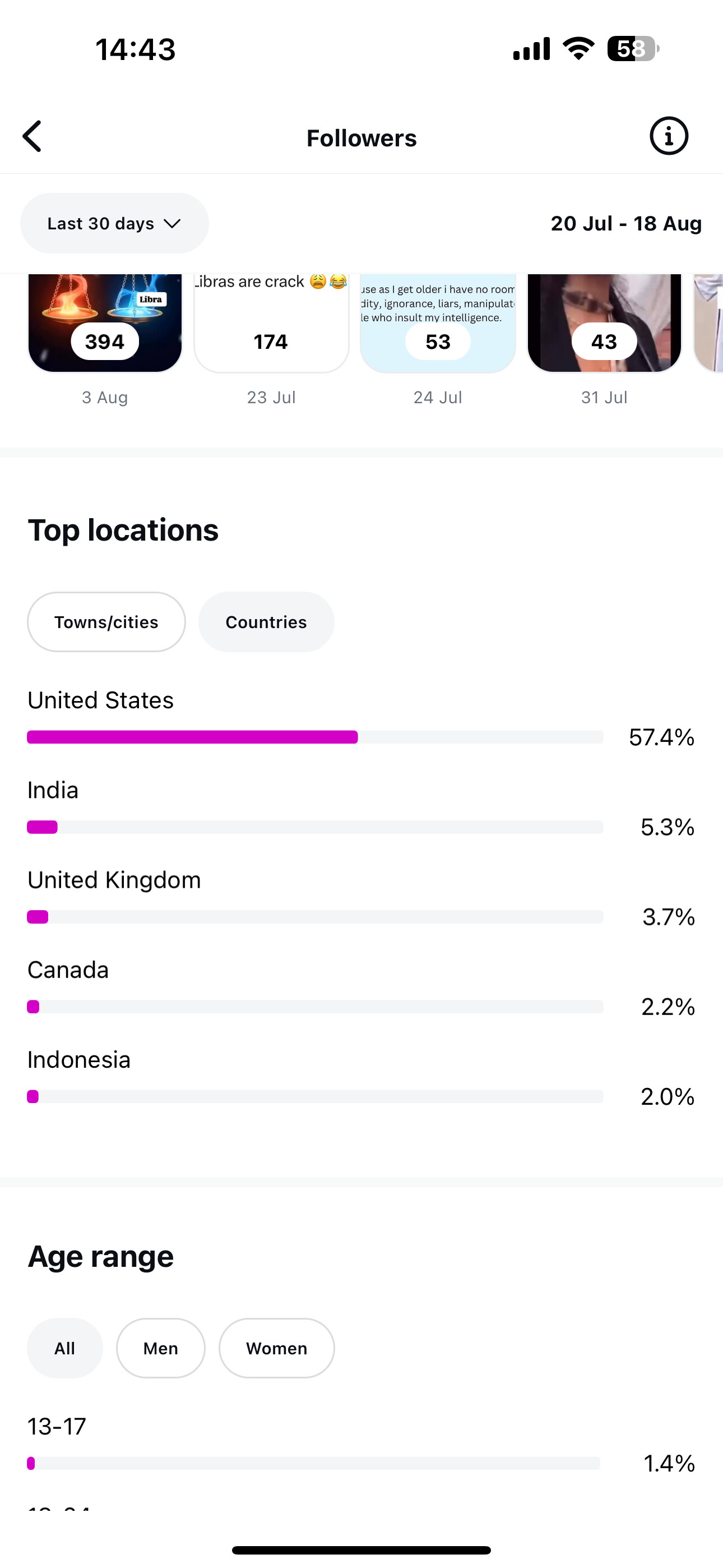The height and width of the screenshot is (1568, 723).
Task: Switch to Towns/cities locations
Action: (x=106, y=622)
